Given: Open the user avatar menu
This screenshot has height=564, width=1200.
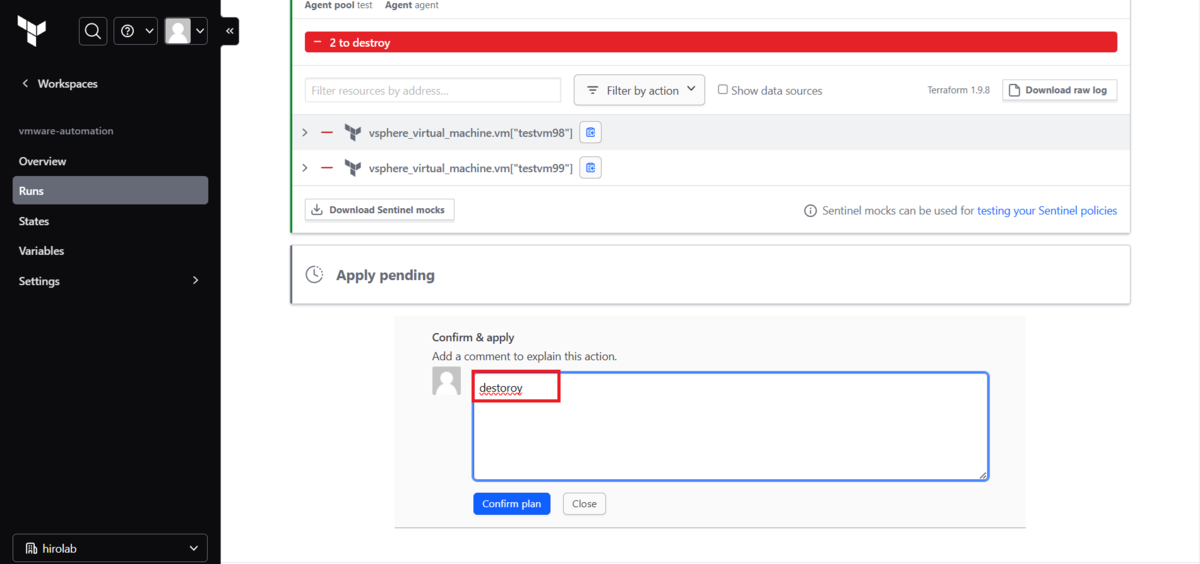Looking at the screenshot, I should coord(186,31).
